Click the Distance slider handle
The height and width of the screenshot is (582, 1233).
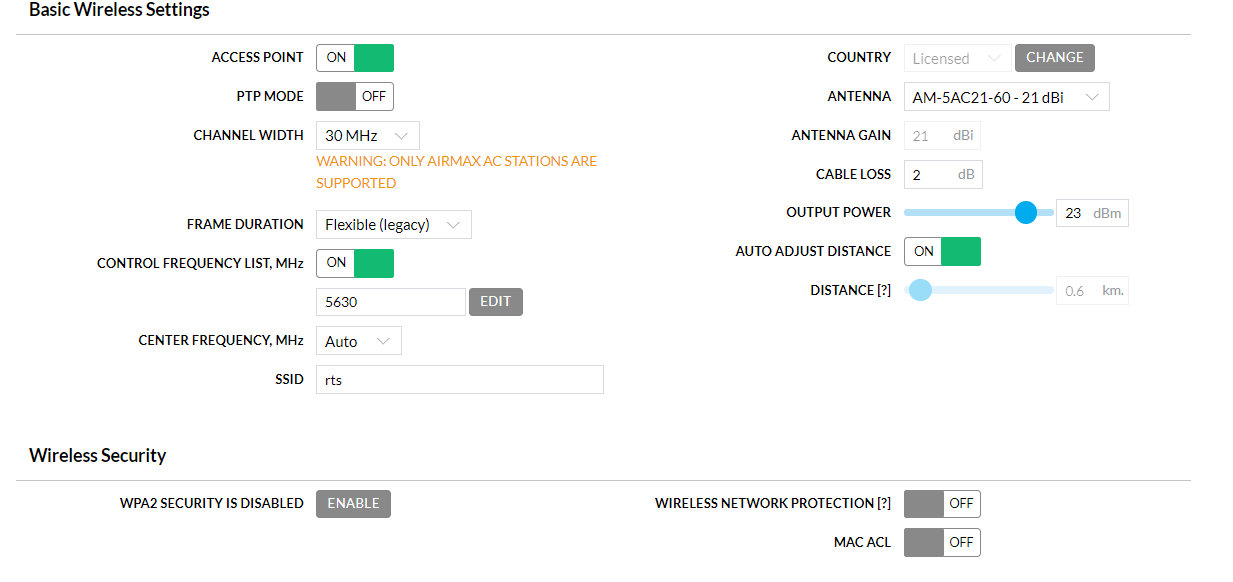[x=921, y=291]
